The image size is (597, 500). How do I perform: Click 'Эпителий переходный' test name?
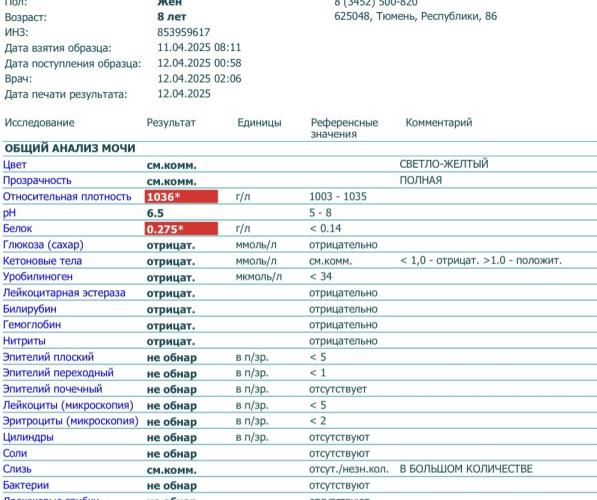click(58, 372)
